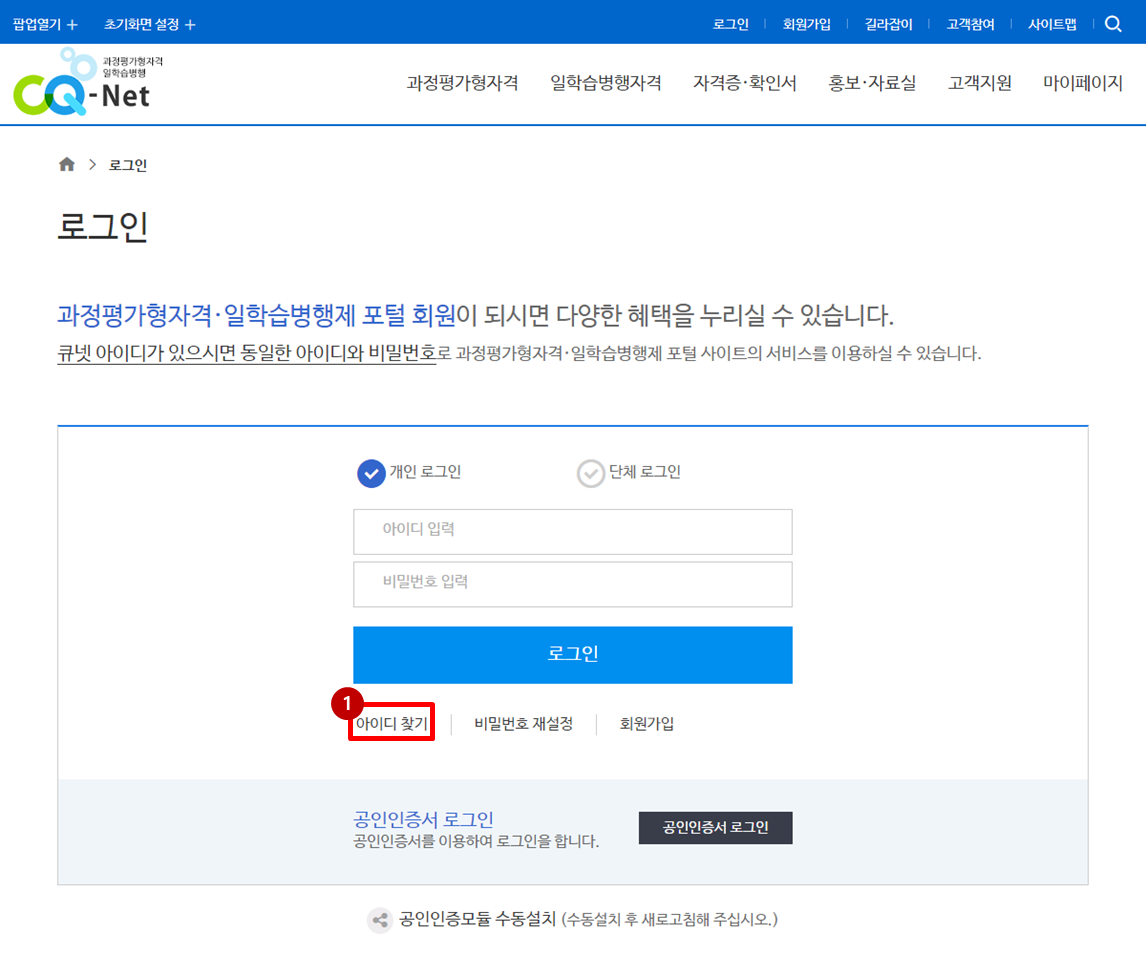Focus the 비밀번호 입력 field
Viewport: 1146px width, 955px height.
pyautogui.click(x=572, y=584)
